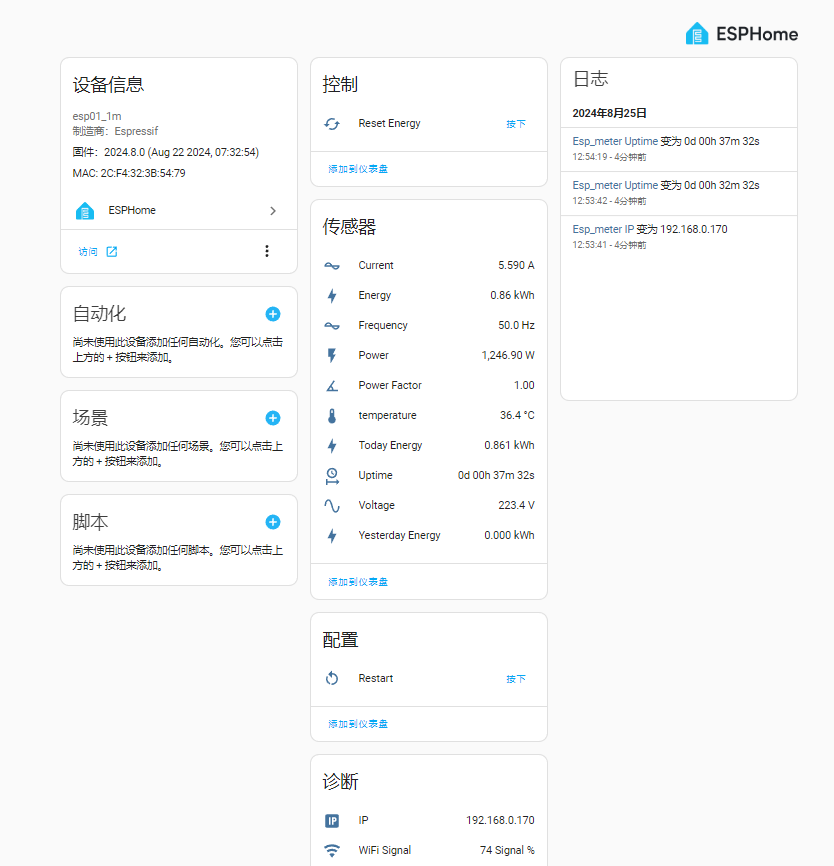Click the add automation plus icon
The width and height of the screenshot is (834, 866).
point(273,314)
